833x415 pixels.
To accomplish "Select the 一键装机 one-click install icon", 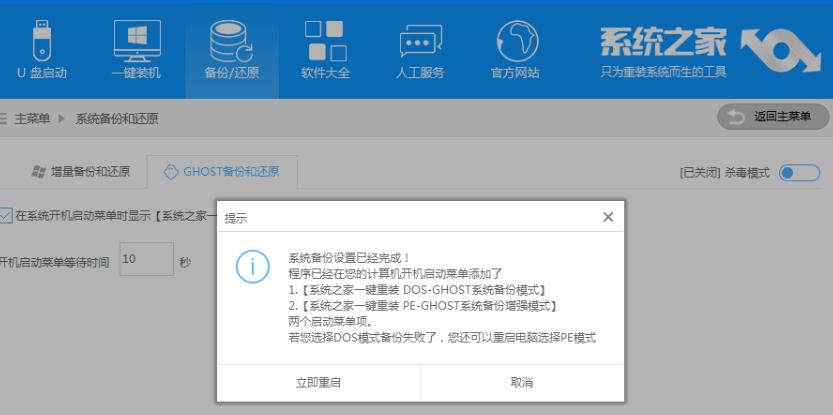I will (x=137, y=50).
